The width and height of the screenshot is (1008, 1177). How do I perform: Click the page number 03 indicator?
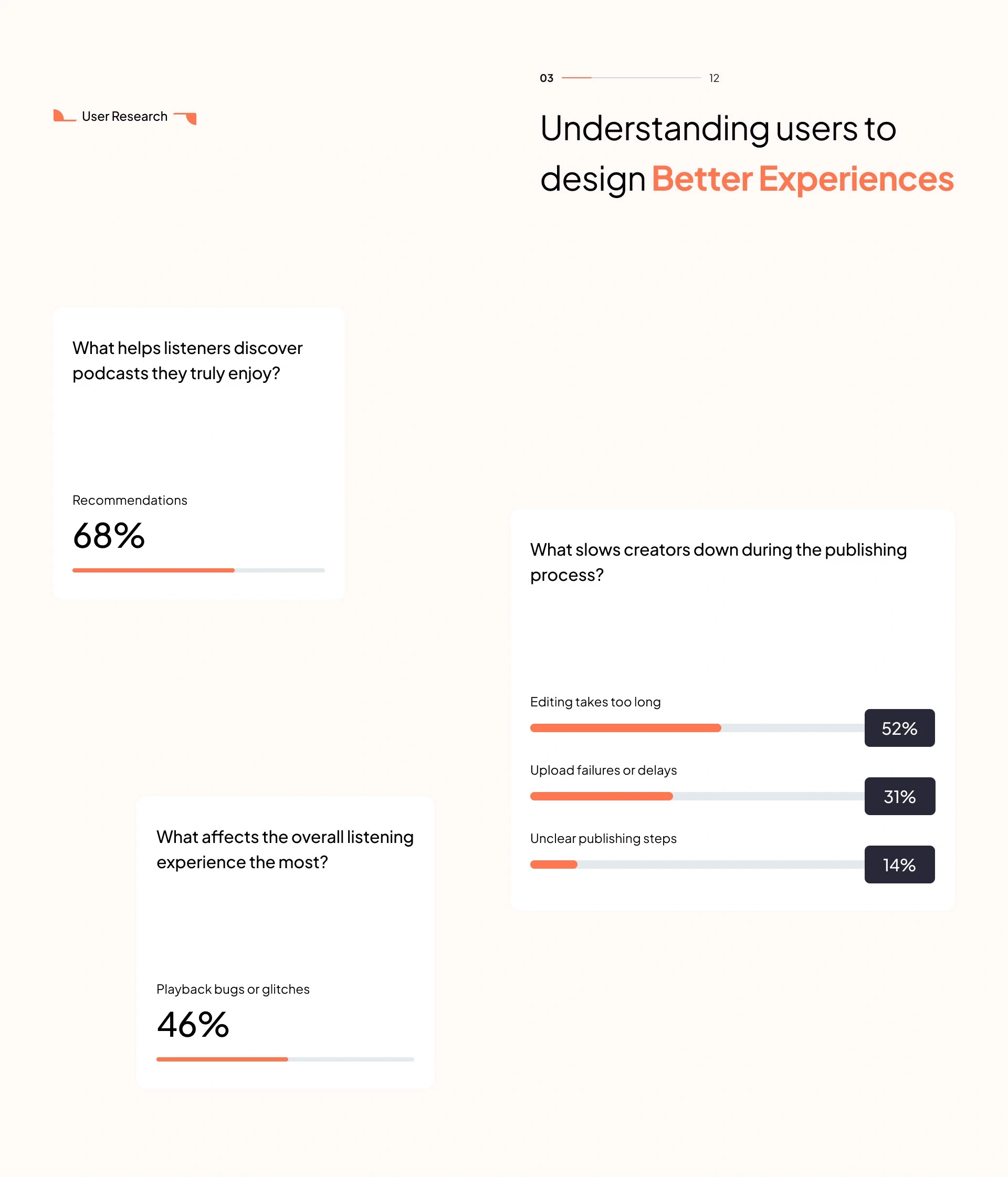[547, 78]
